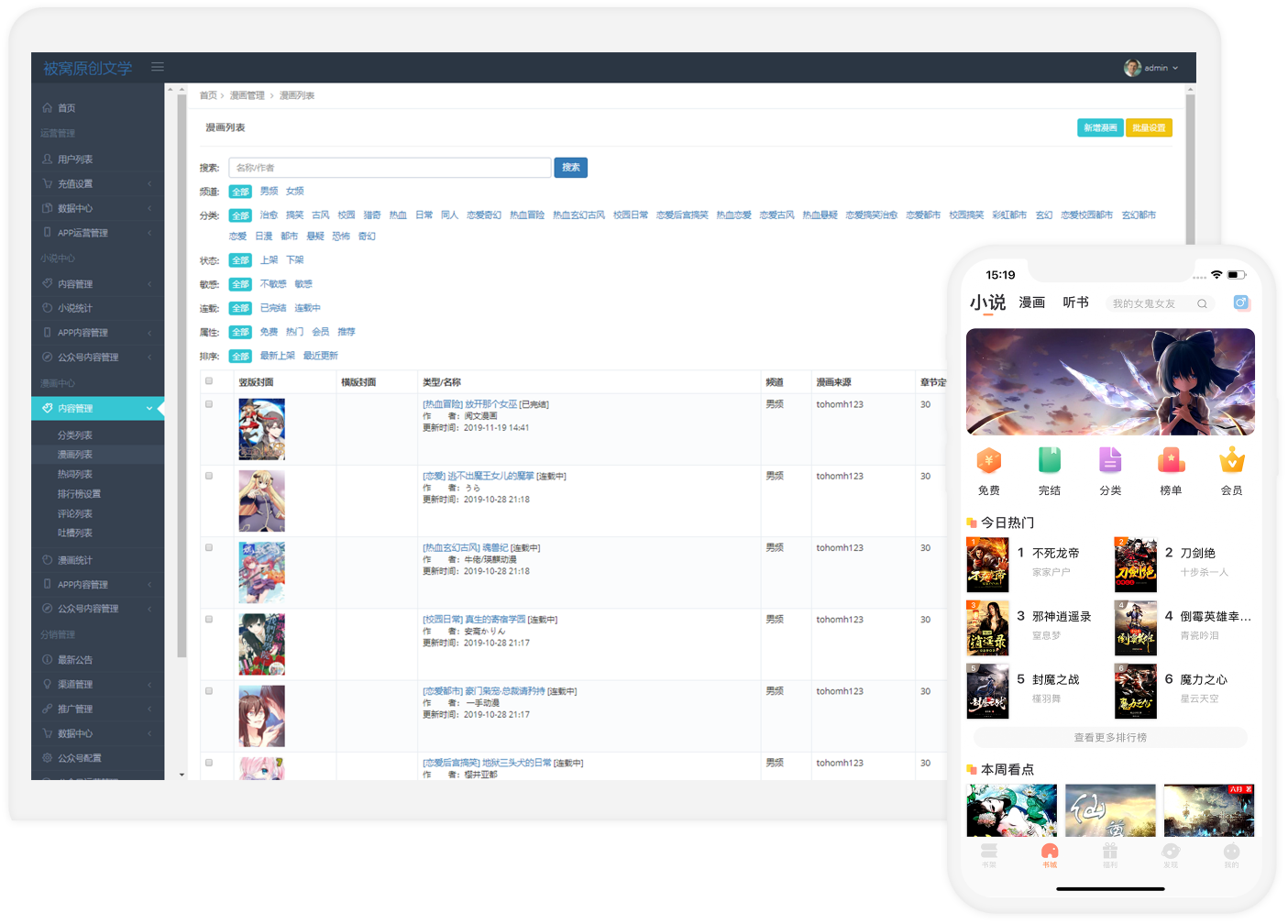Tap the 榜单 icon on the phone
The height and width of the screenshot is (924, 1288).
click(1171, 460)
